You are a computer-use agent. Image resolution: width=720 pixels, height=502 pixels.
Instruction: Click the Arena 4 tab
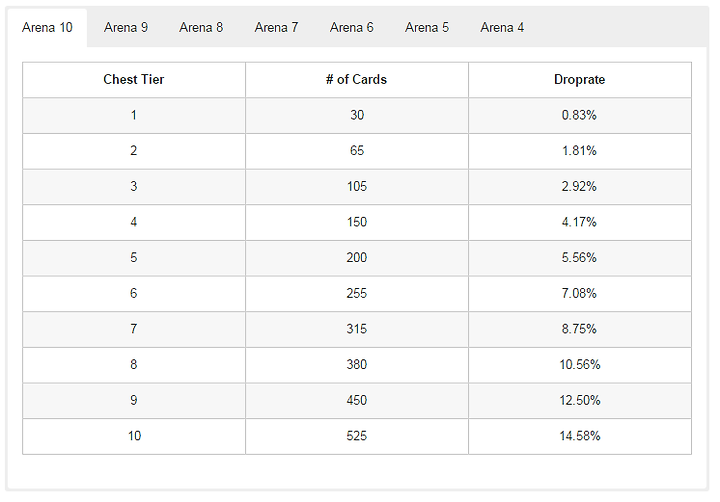tap(502, 27)
